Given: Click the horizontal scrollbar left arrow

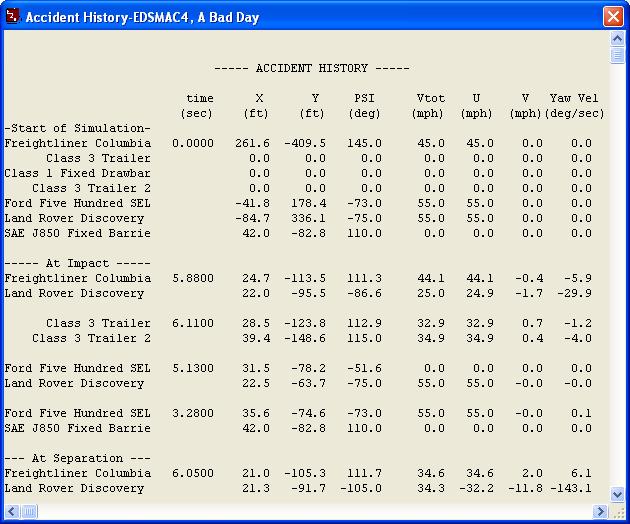Looking at the screenshot, I should (10, 512).
